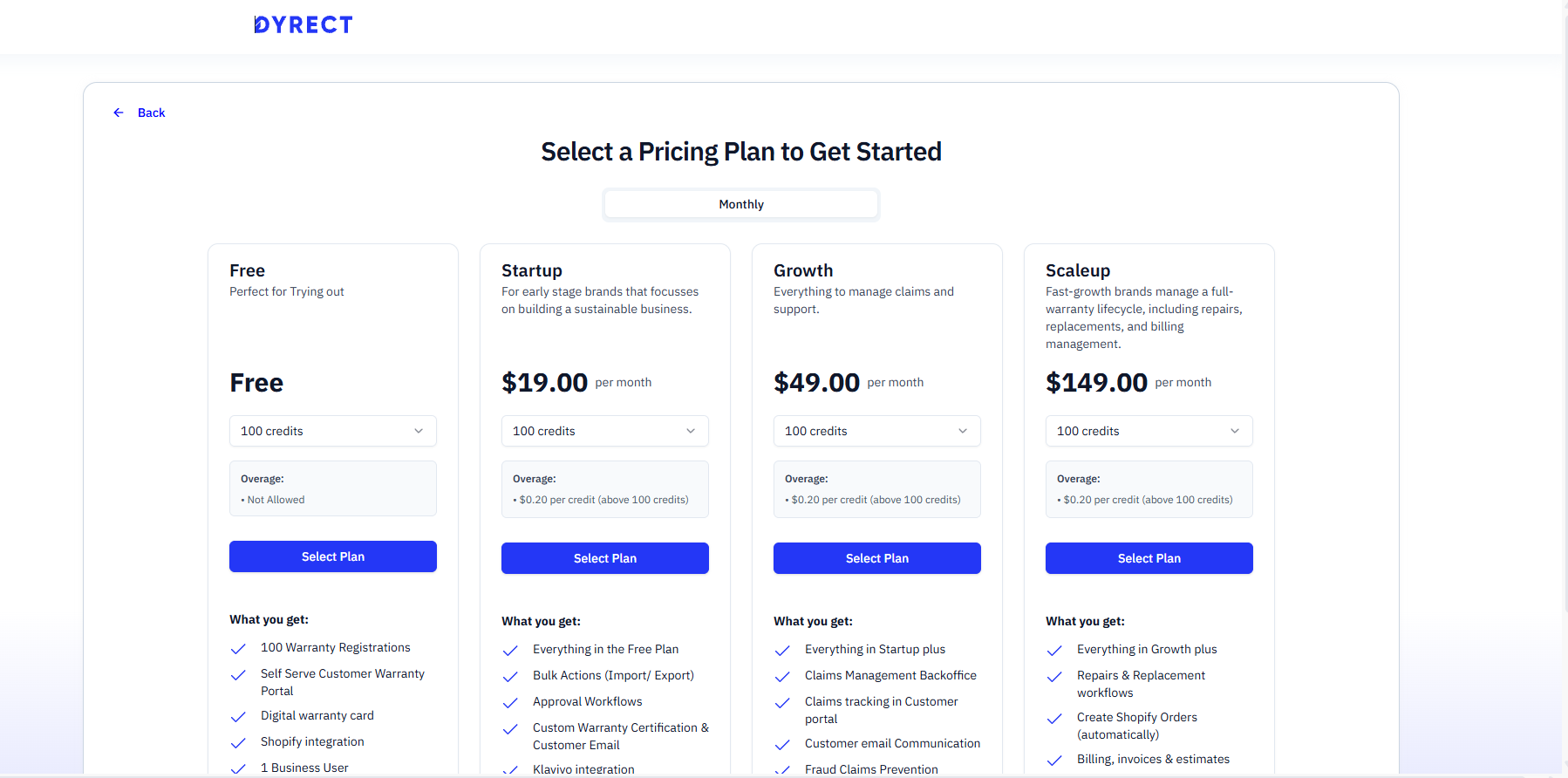
Task: Open the Growth plan credits dropdown
Action: (876, 431)
